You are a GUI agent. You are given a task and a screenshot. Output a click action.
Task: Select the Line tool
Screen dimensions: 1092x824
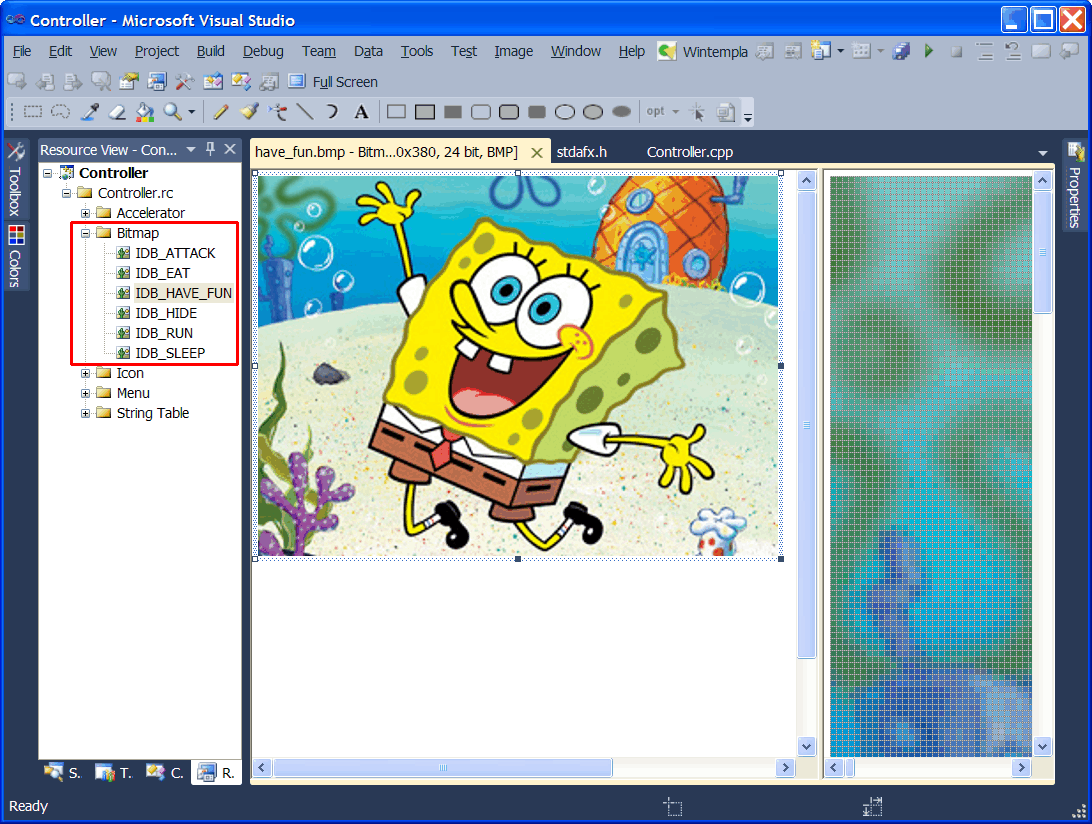[305, 111]
